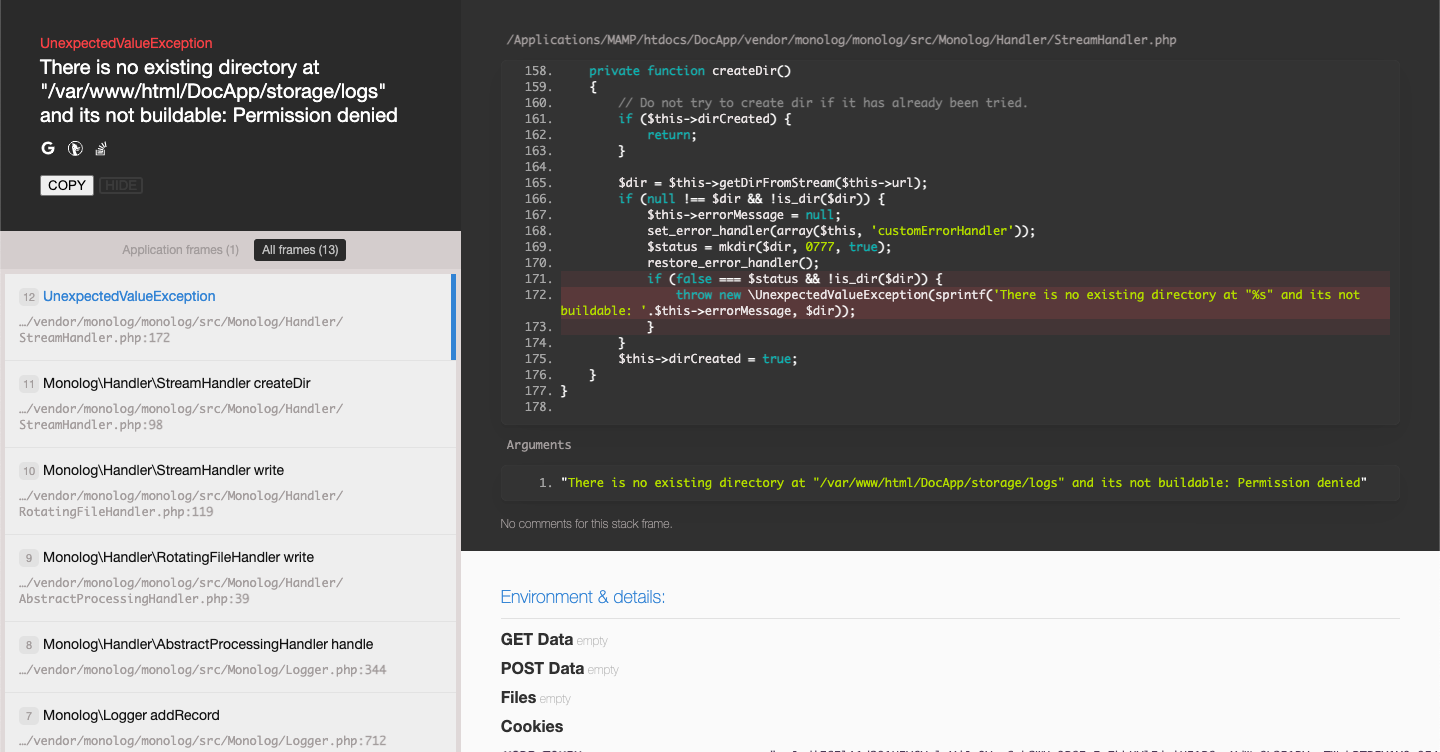1440x752 pixels.
Task: Click StreamHandler.php:98 path in frame 11
Action: tap(181, 417)
